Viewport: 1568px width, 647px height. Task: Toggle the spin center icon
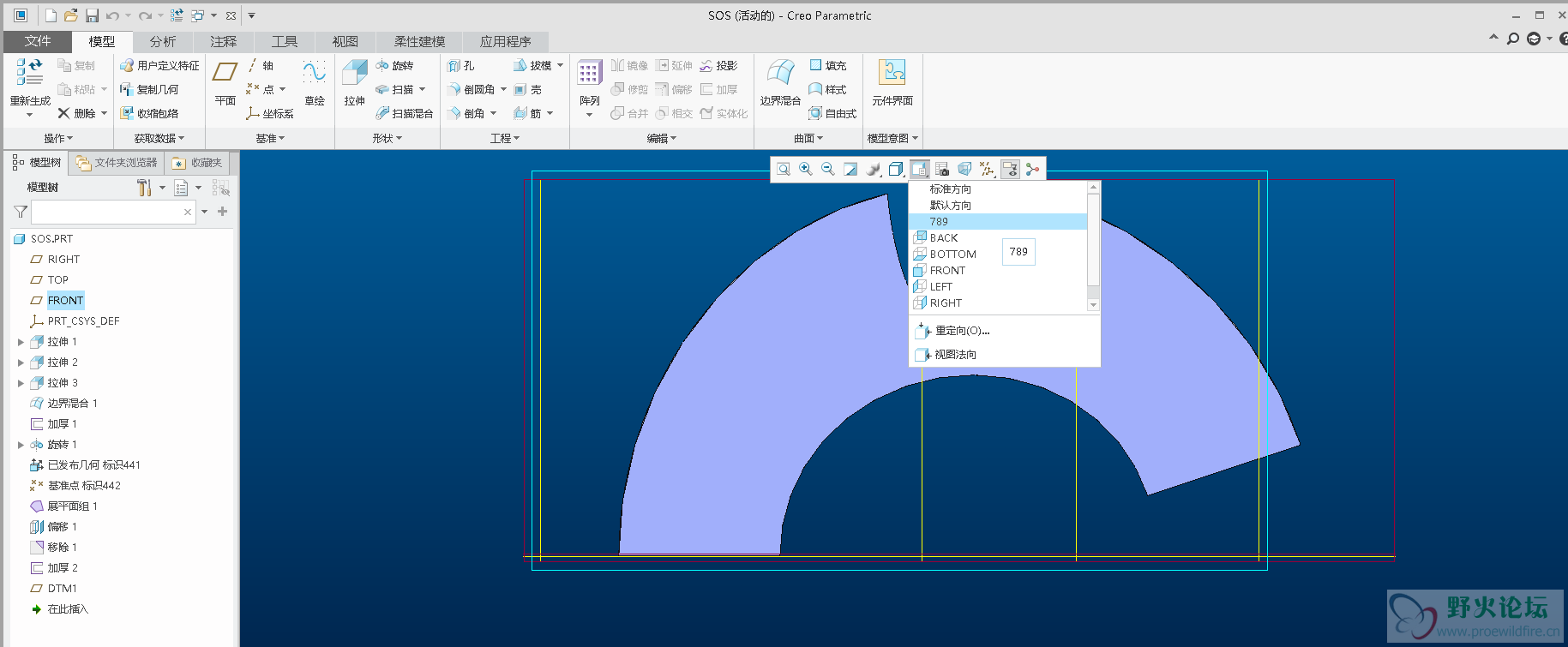coord(1032,169)
